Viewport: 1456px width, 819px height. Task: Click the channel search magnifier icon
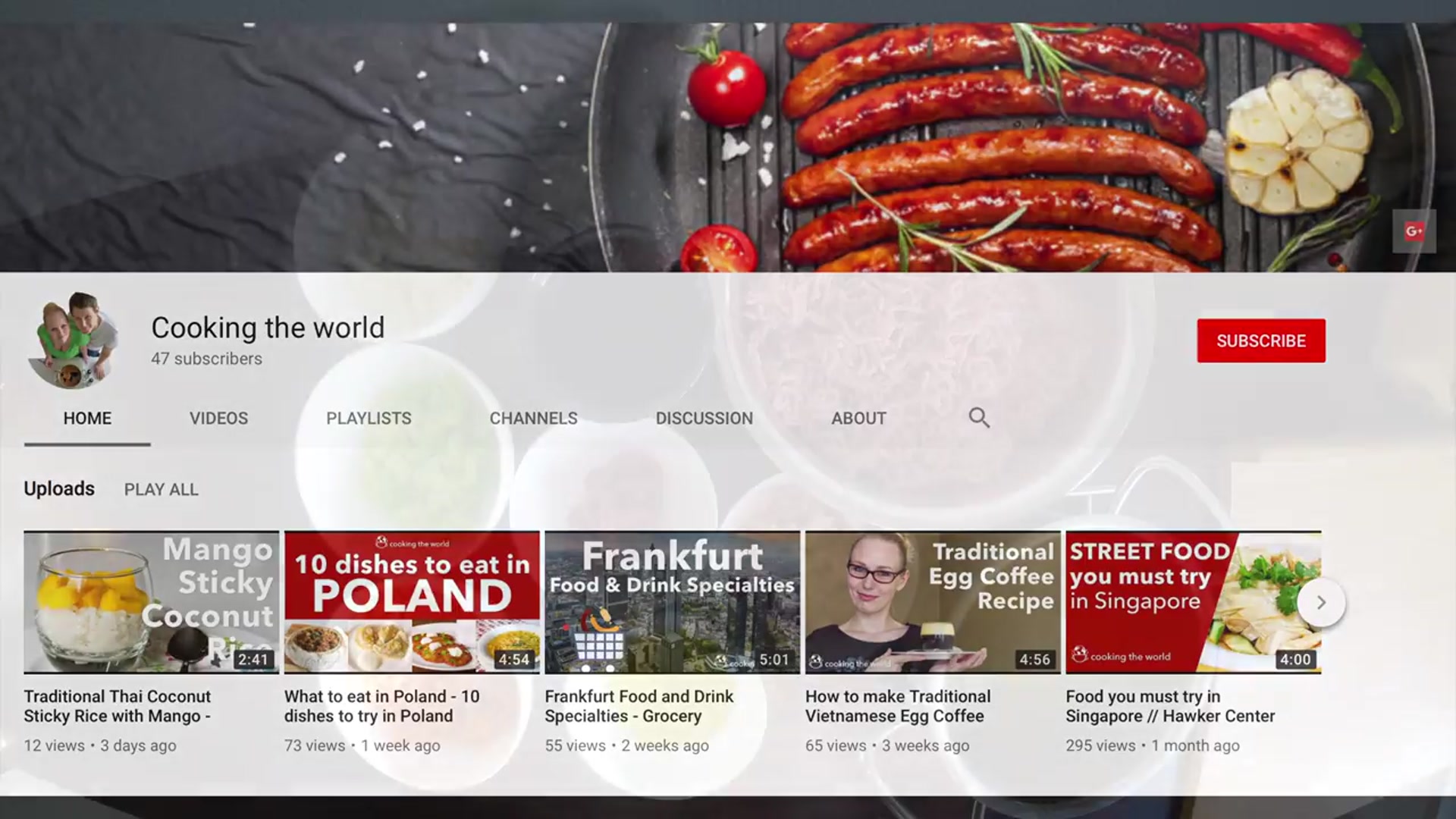tap(978, 418)
